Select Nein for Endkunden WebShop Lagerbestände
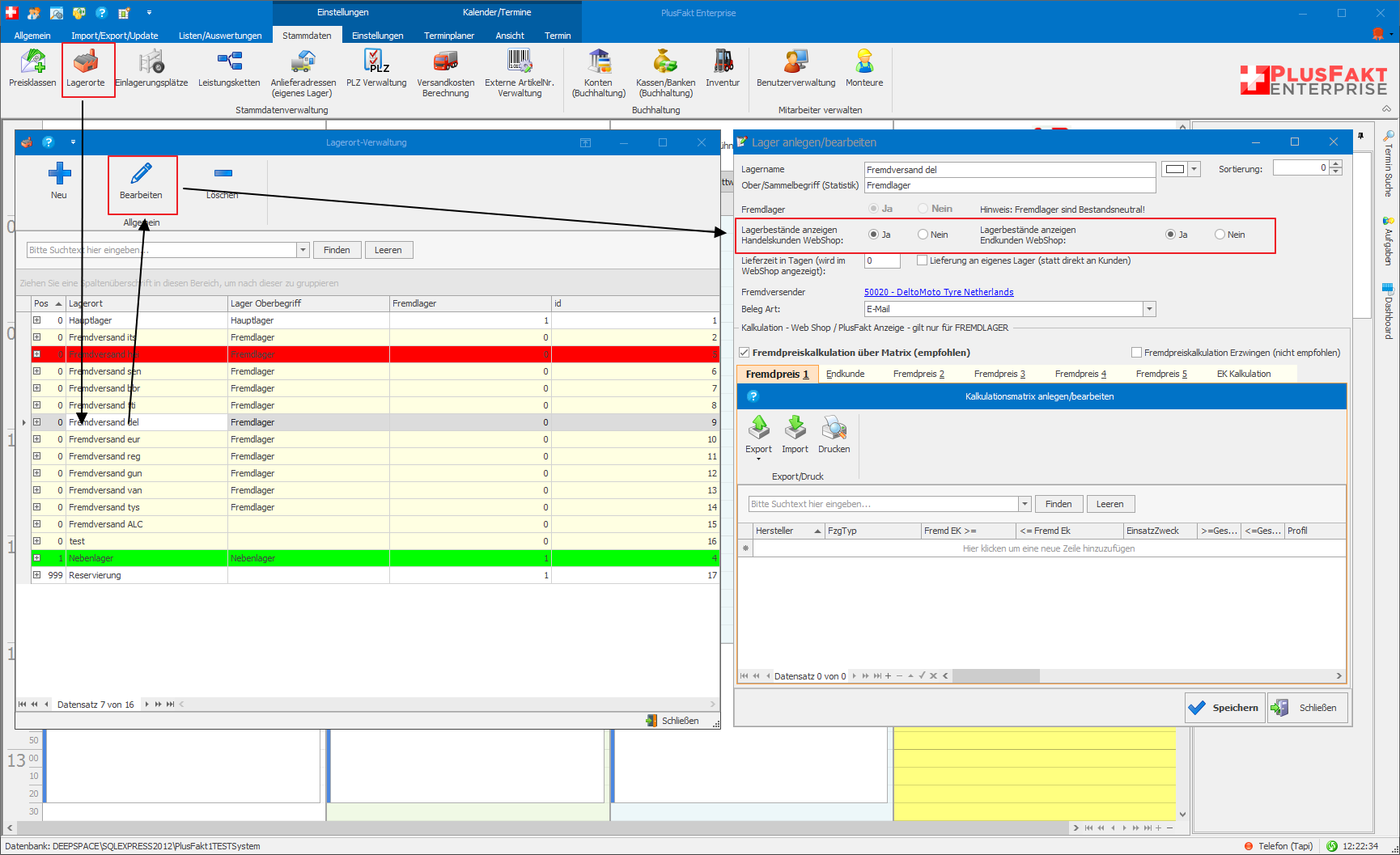Screen dimensions: 1400x855 1220,235
